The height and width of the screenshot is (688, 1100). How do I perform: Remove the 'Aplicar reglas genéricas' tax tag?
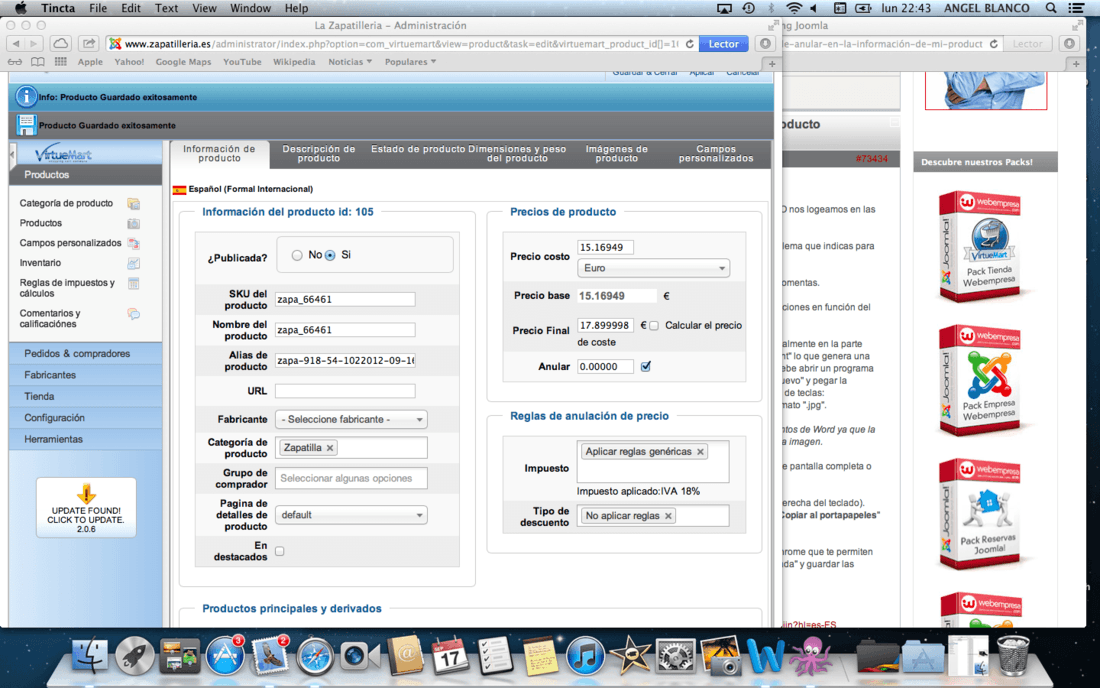pyautogui.click(x=700, y=452)
